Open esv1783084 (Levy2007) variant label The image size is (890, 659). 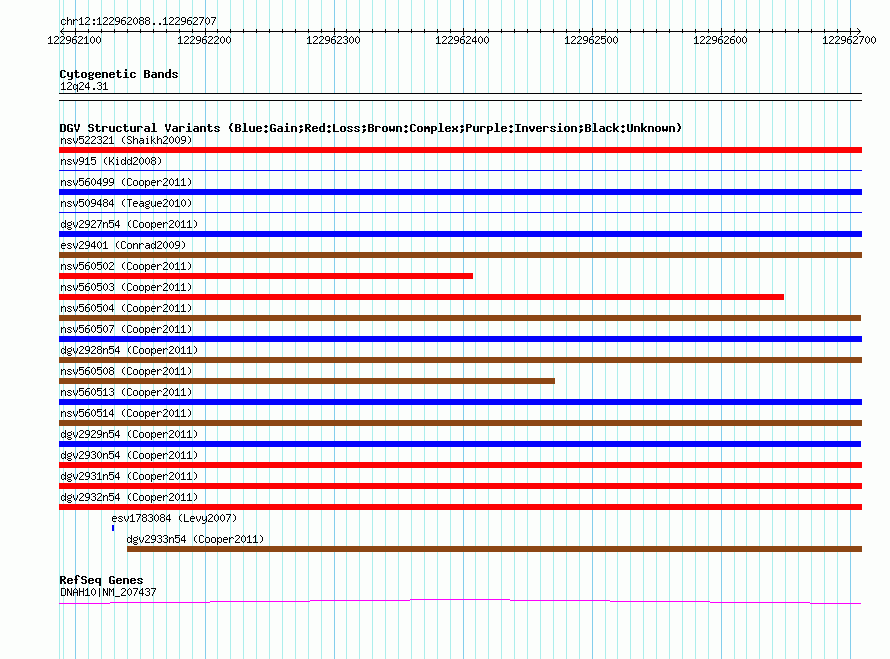point(174,518)
